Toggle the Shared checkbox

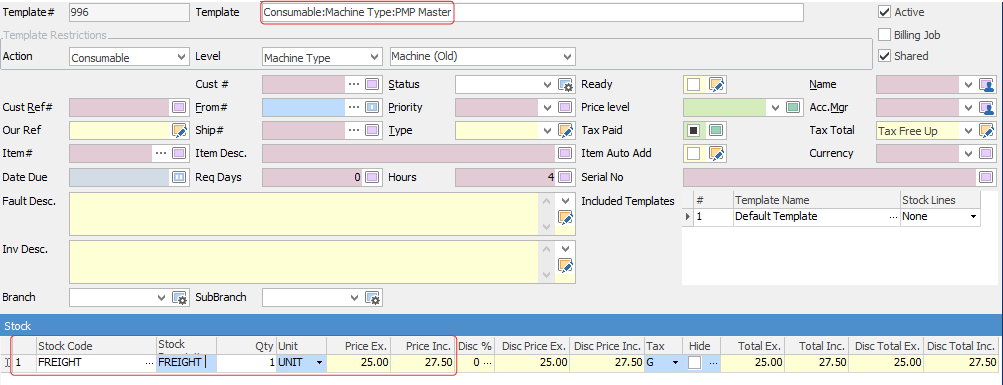pos(884,56)
